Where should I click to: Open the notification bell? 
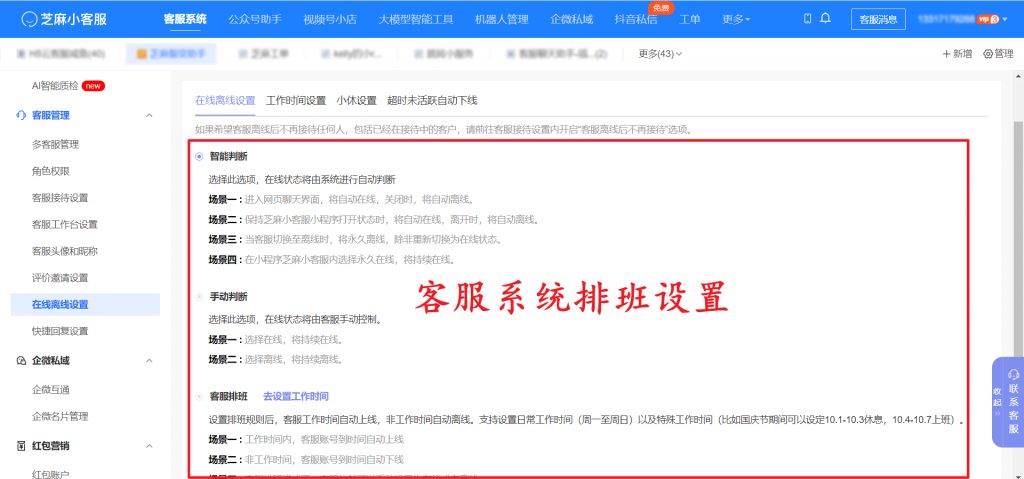[x=825, y=18]
